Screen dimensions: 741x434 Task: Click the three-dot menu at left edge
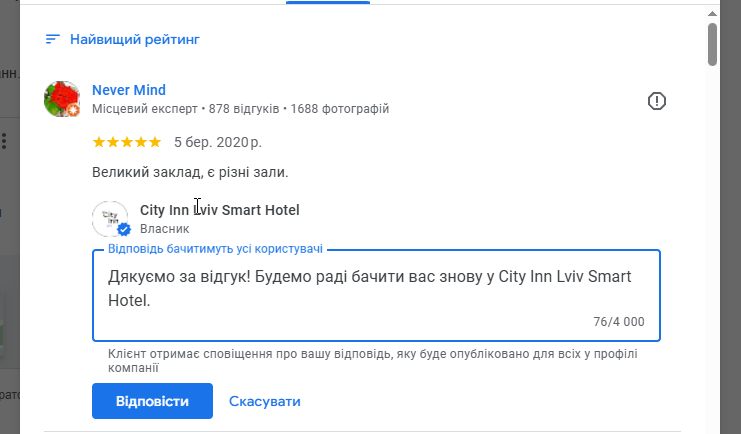pos(4,140)
